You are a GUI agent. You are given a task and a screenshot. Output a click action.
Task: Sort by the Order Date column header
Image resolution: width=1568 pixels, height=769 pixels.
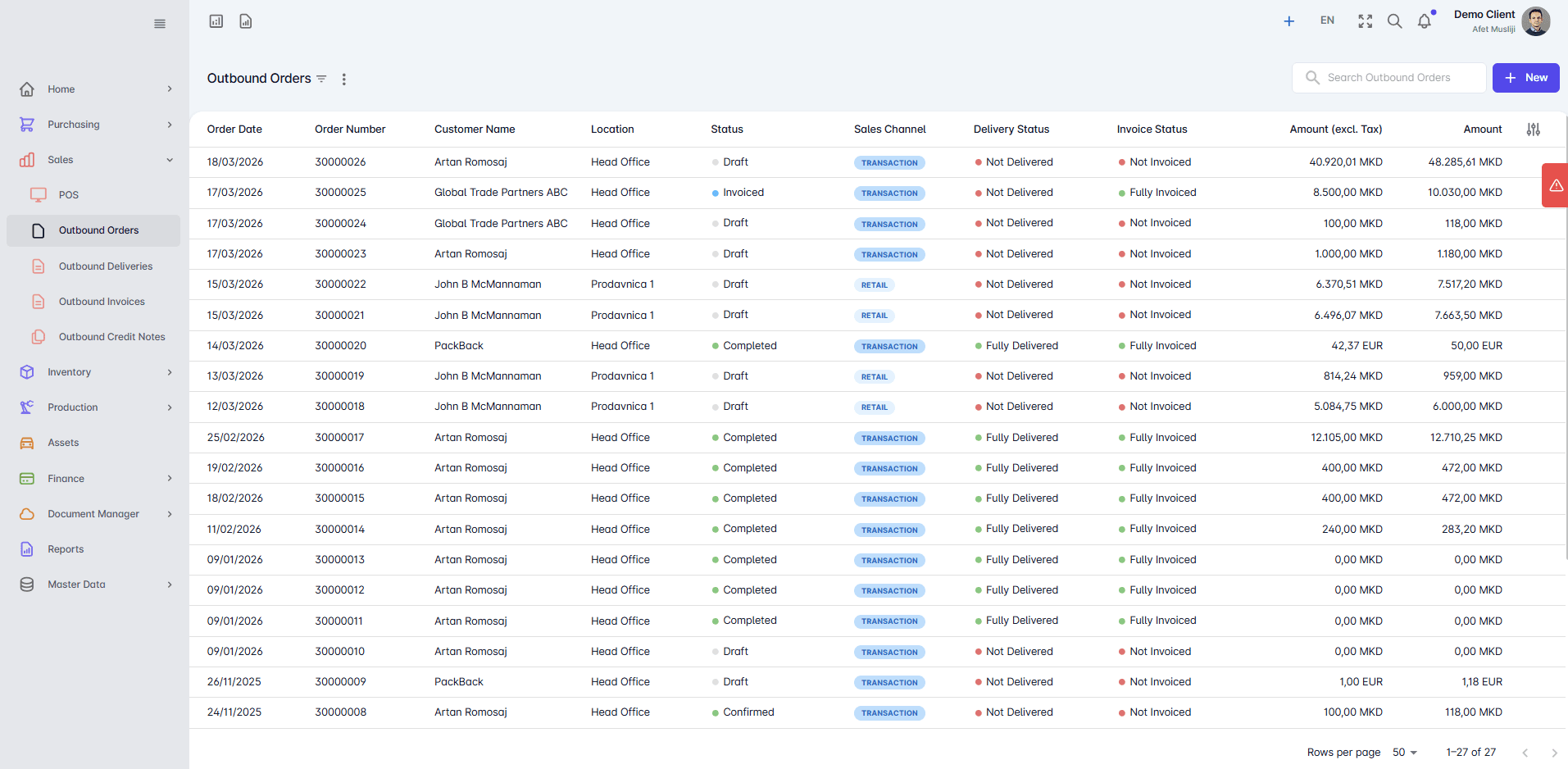pos(234,130)
